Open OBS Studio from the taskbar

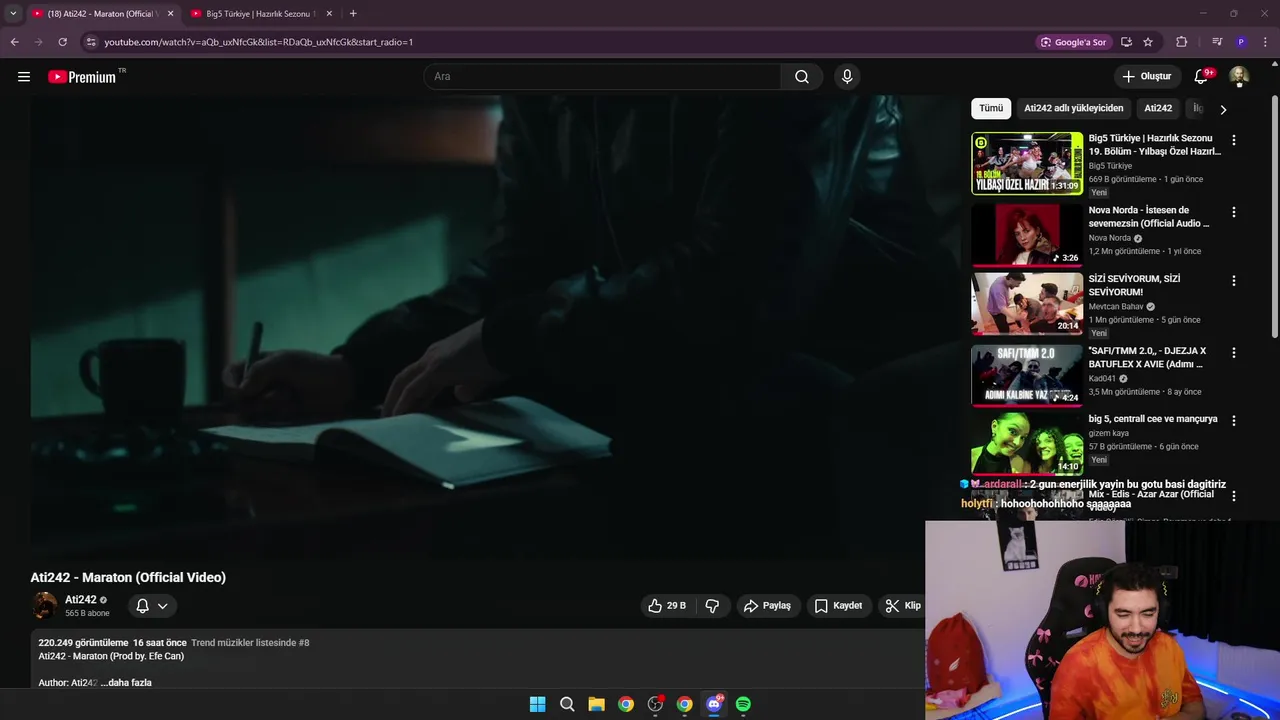point(655,704)
